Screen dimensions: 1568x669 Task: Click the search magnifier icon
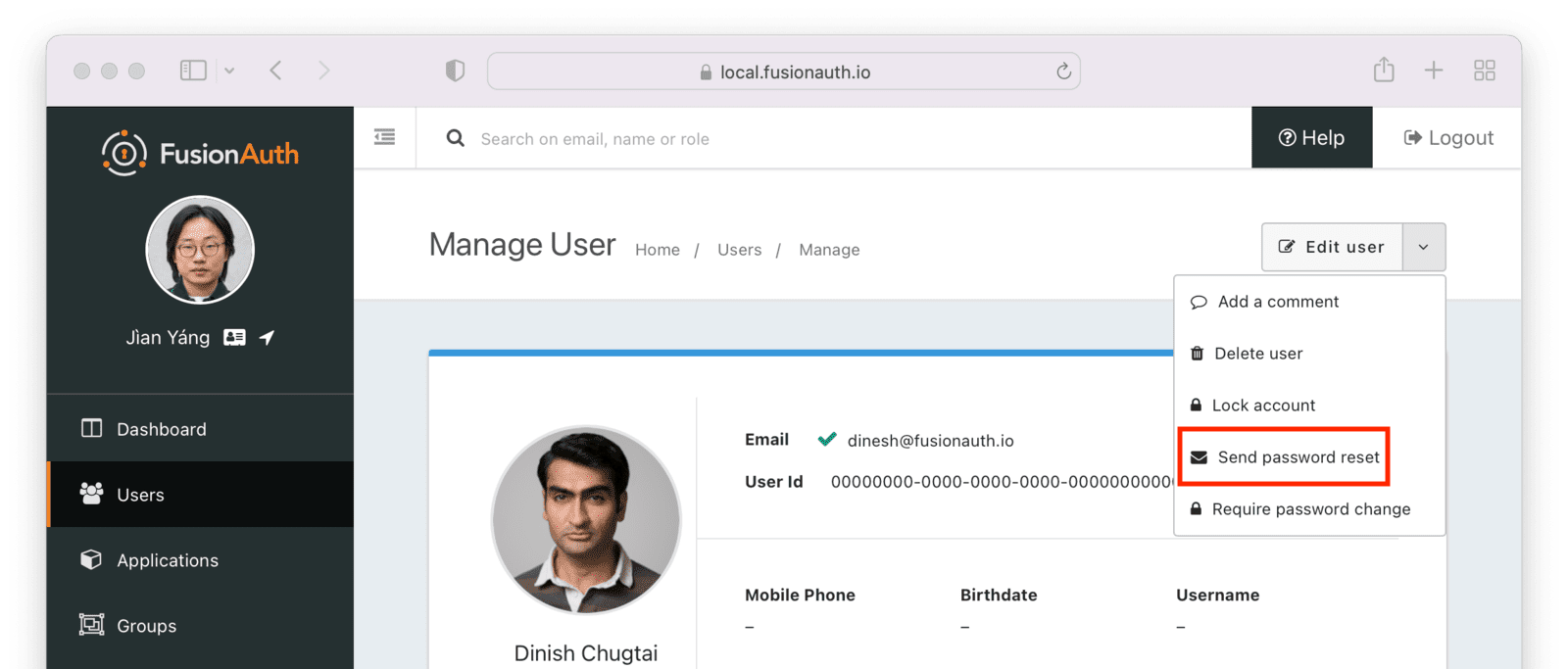click(455, 138)
